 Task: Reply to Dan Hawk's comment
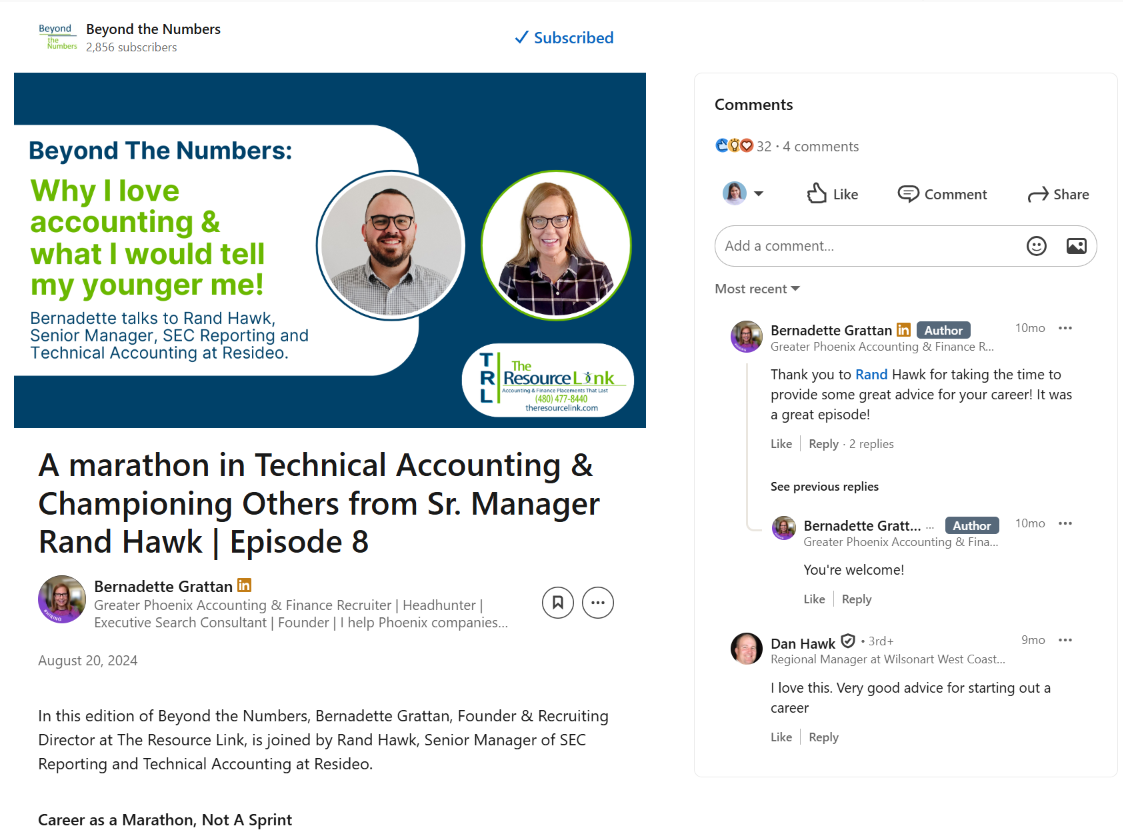tap(823, 737)
